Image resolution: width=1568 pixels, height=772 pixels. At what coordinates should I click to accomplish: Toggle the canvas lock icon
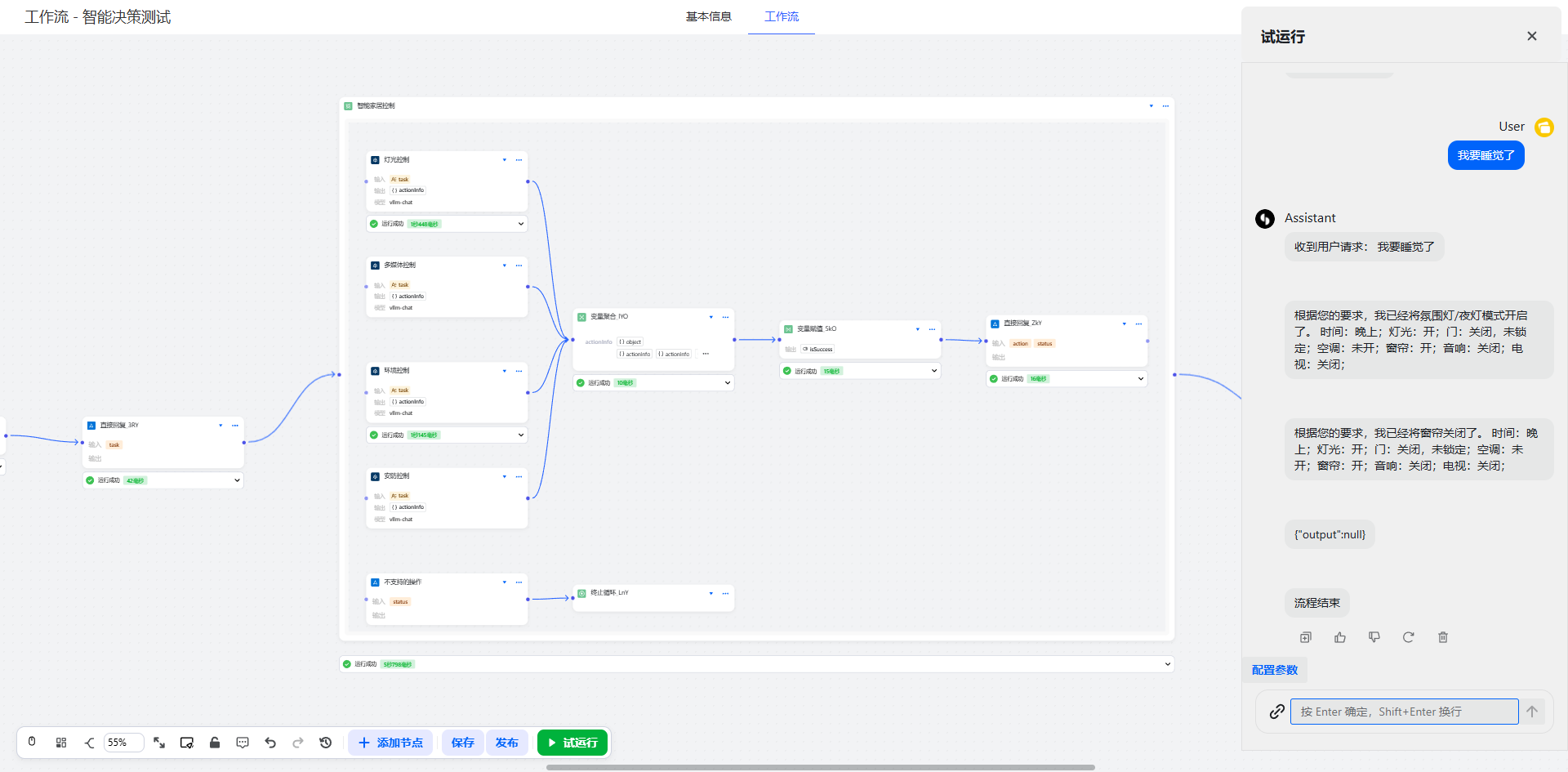pyautogui.click(x=215, y=743)
